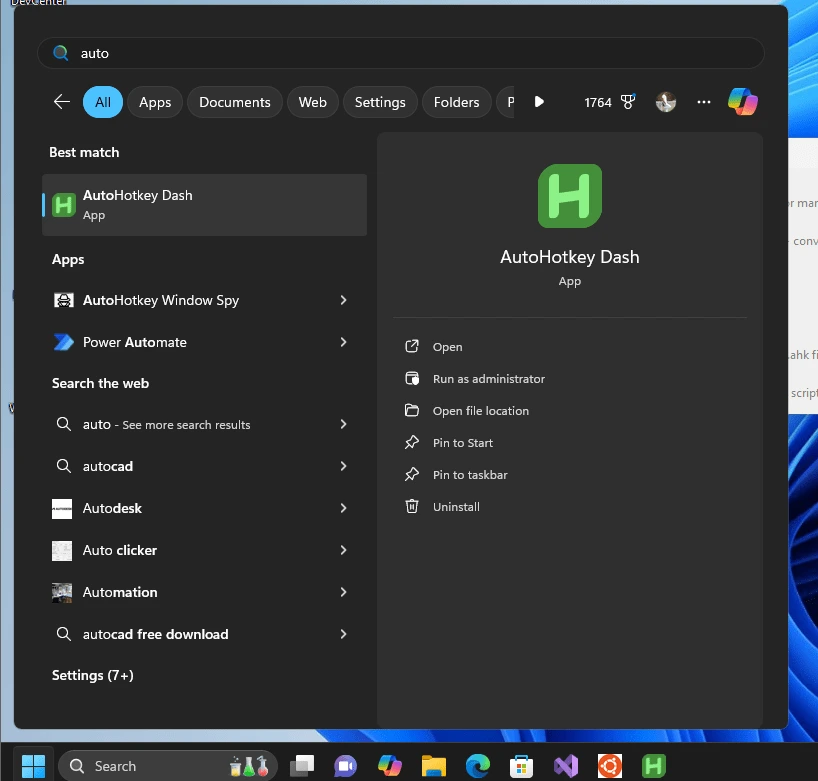
Task: Expand AutoHotkey Window Spy details chevron
Action: coord(343,300)
